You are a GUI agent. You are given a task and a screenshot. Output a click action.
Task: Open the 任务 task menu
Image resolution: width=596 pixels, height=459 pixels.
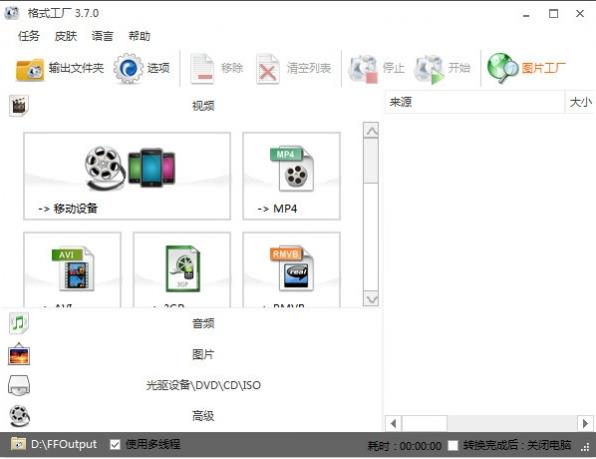(29, 36)
